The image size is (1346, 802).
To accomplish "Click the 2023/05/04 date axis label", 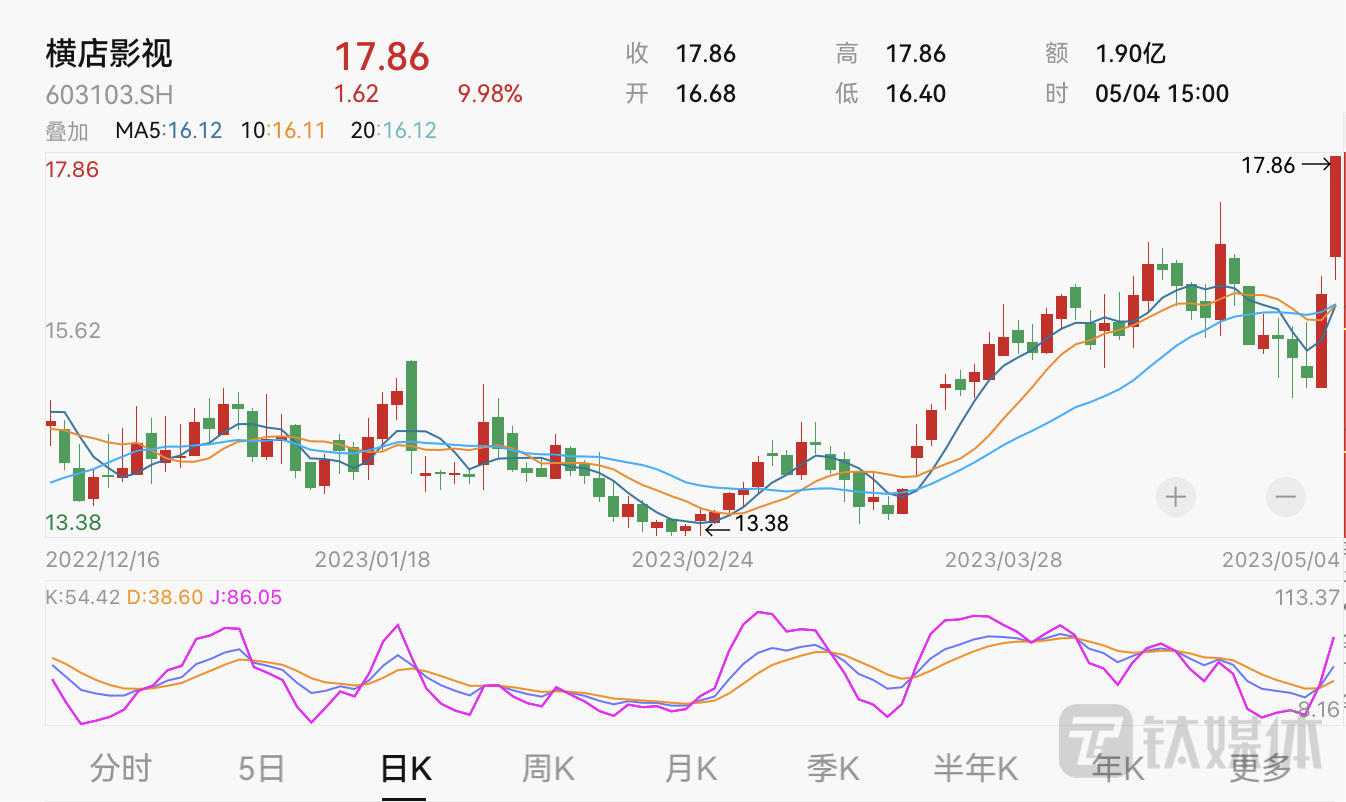I will click(1282, 558).
